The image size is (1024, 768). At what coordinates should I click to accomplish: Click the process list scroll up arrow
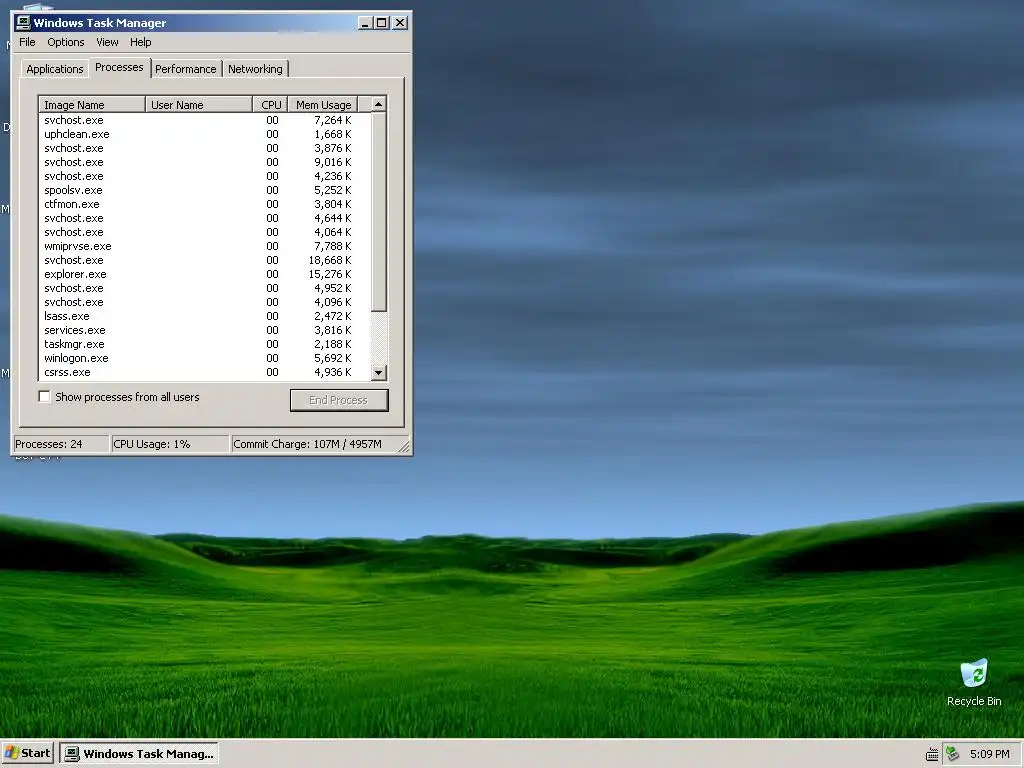[x=379, y=104]
